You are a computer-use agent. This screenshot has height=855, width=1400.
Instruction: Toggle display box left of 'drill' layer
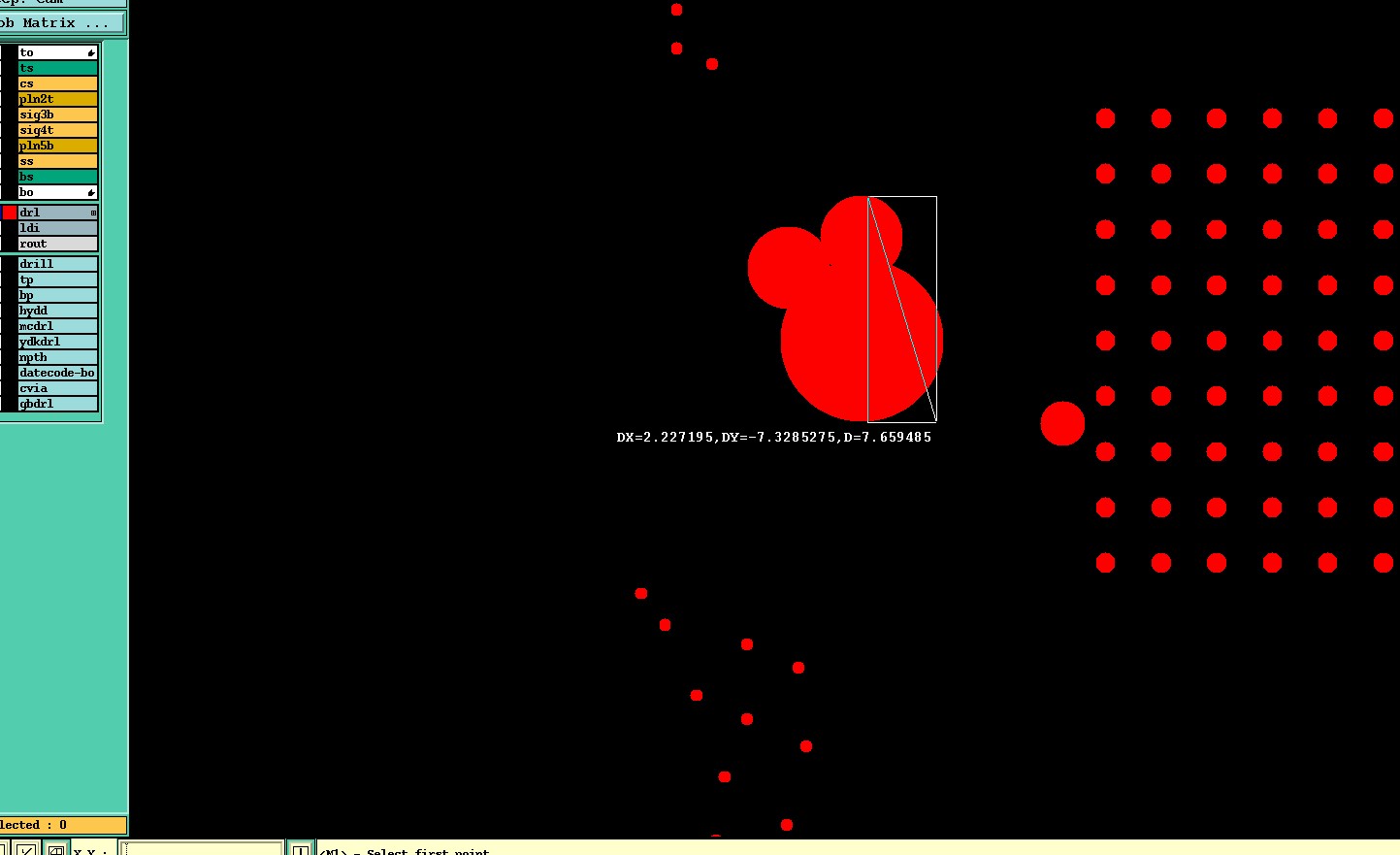tap(10, 264)
